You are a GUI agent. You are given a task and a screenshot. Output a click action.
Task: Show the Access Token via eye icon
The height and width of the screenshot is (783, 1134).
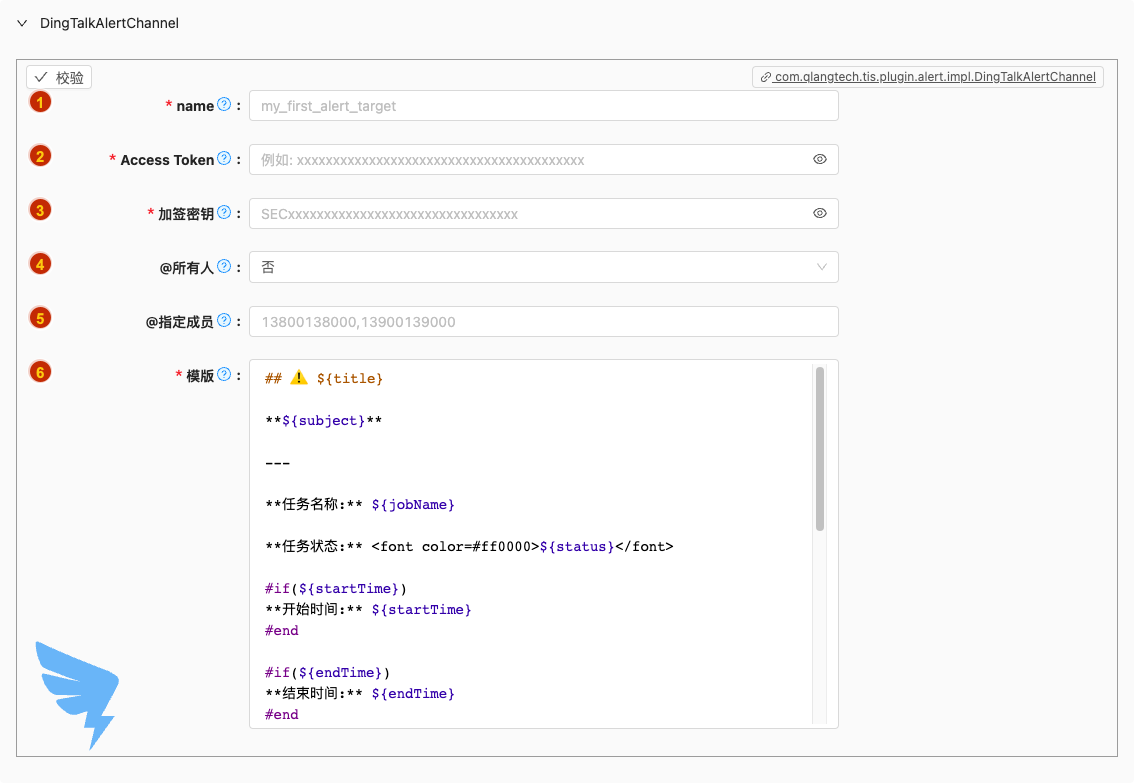coord(820,159)
